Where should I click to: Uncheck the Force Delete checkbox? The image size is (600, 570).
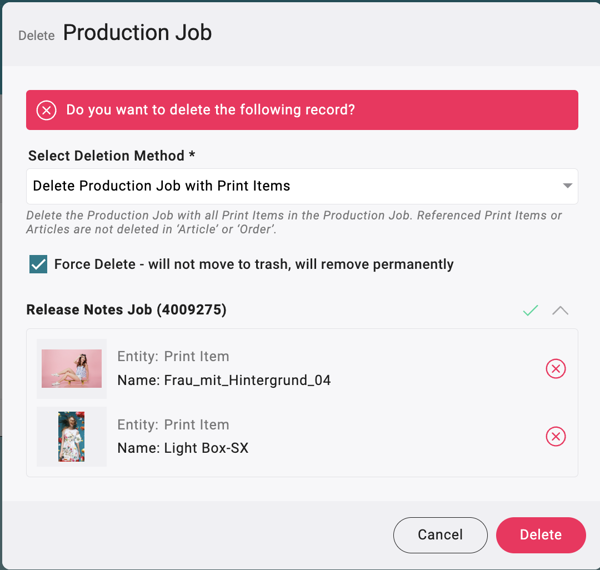point(38,264)
